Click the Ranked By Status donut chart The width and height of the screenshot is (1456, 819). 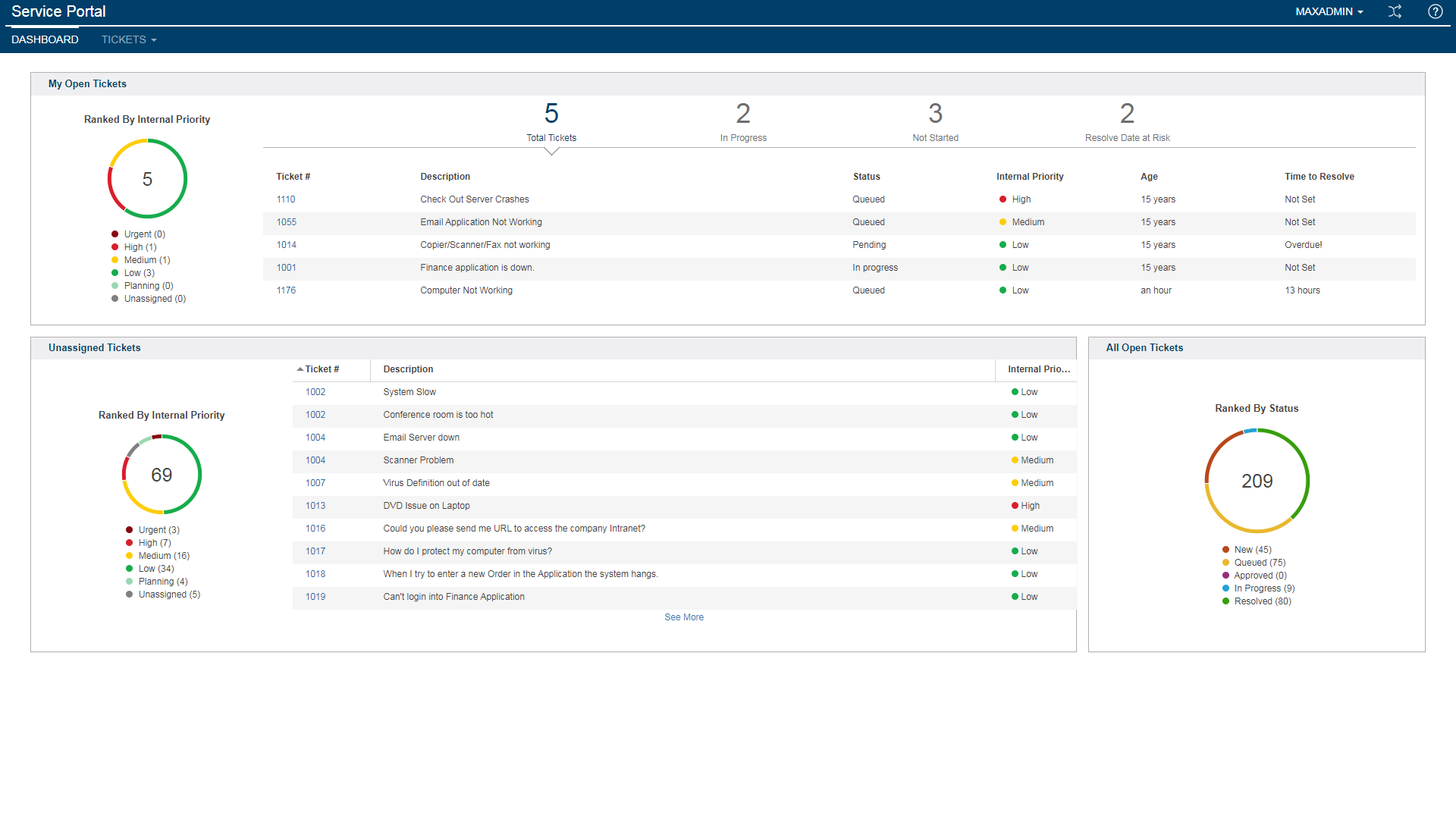pyautogui.click(x=1257, y=481)
